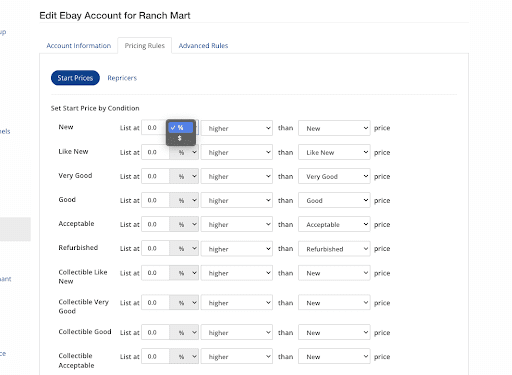
Task: Open the Refurbished price comparison dropdown
Action: (334, 249)
